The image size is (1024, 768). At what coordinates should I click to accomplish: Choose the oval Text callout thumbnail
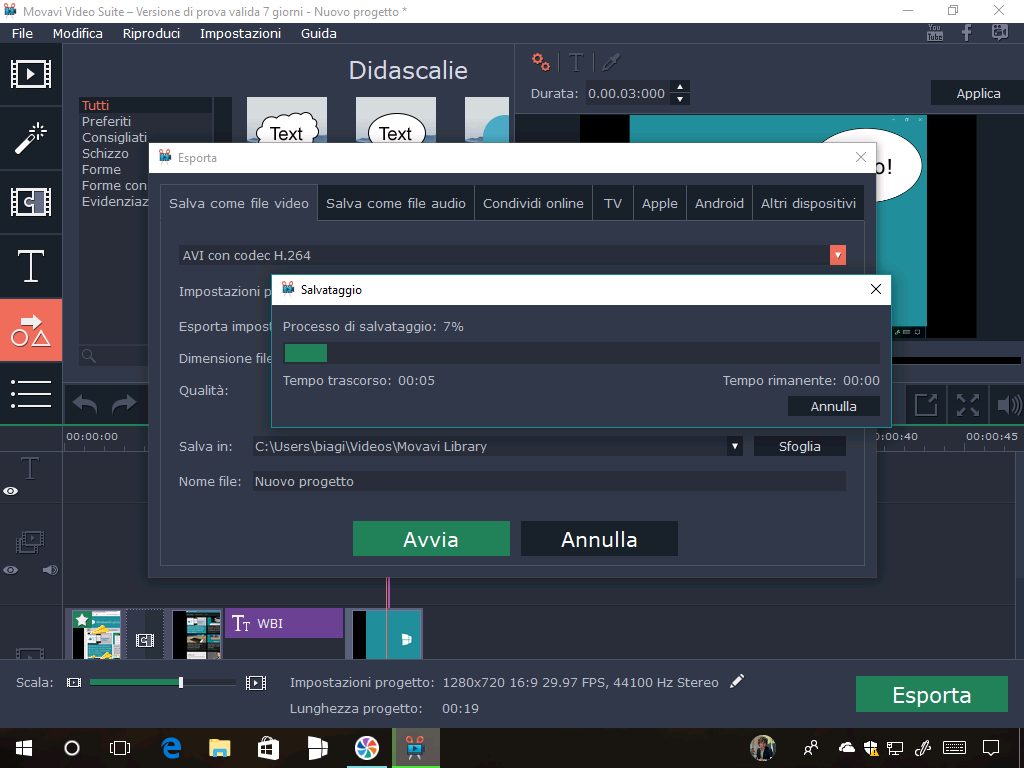pyautogui.click(x=396, y=120)
